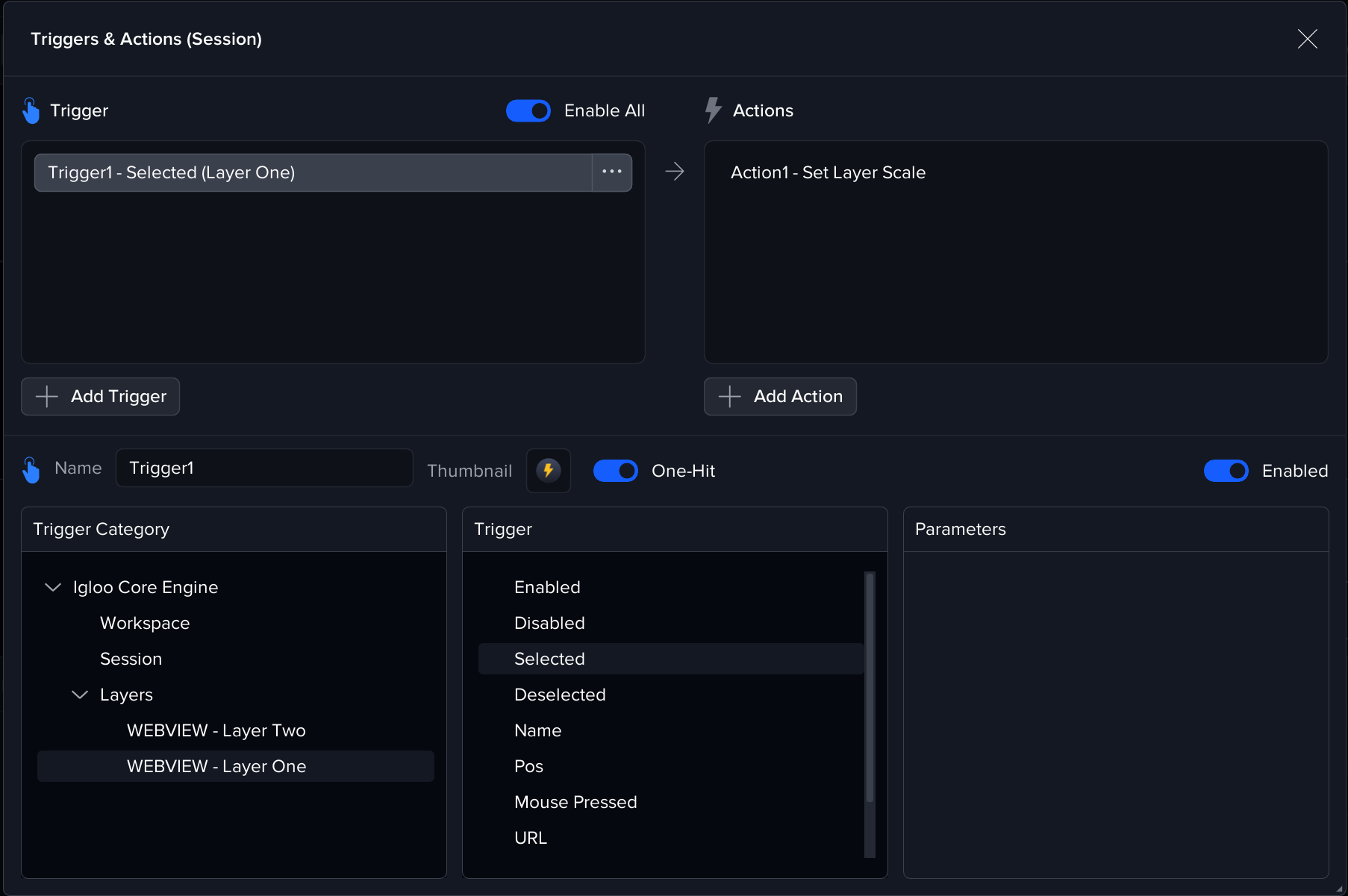Click the Trigger header hand icon

click(x=31, y=110)
